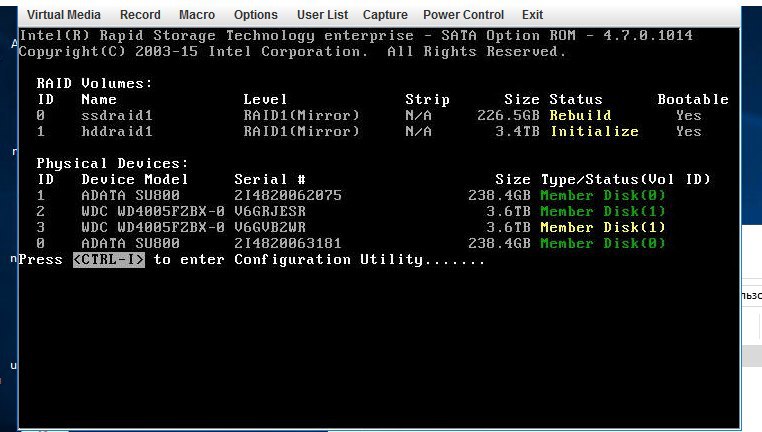This screenshot has height=432, width=762.
Task: Open the Virtual Media menu
Action: (x=64, y=15)
